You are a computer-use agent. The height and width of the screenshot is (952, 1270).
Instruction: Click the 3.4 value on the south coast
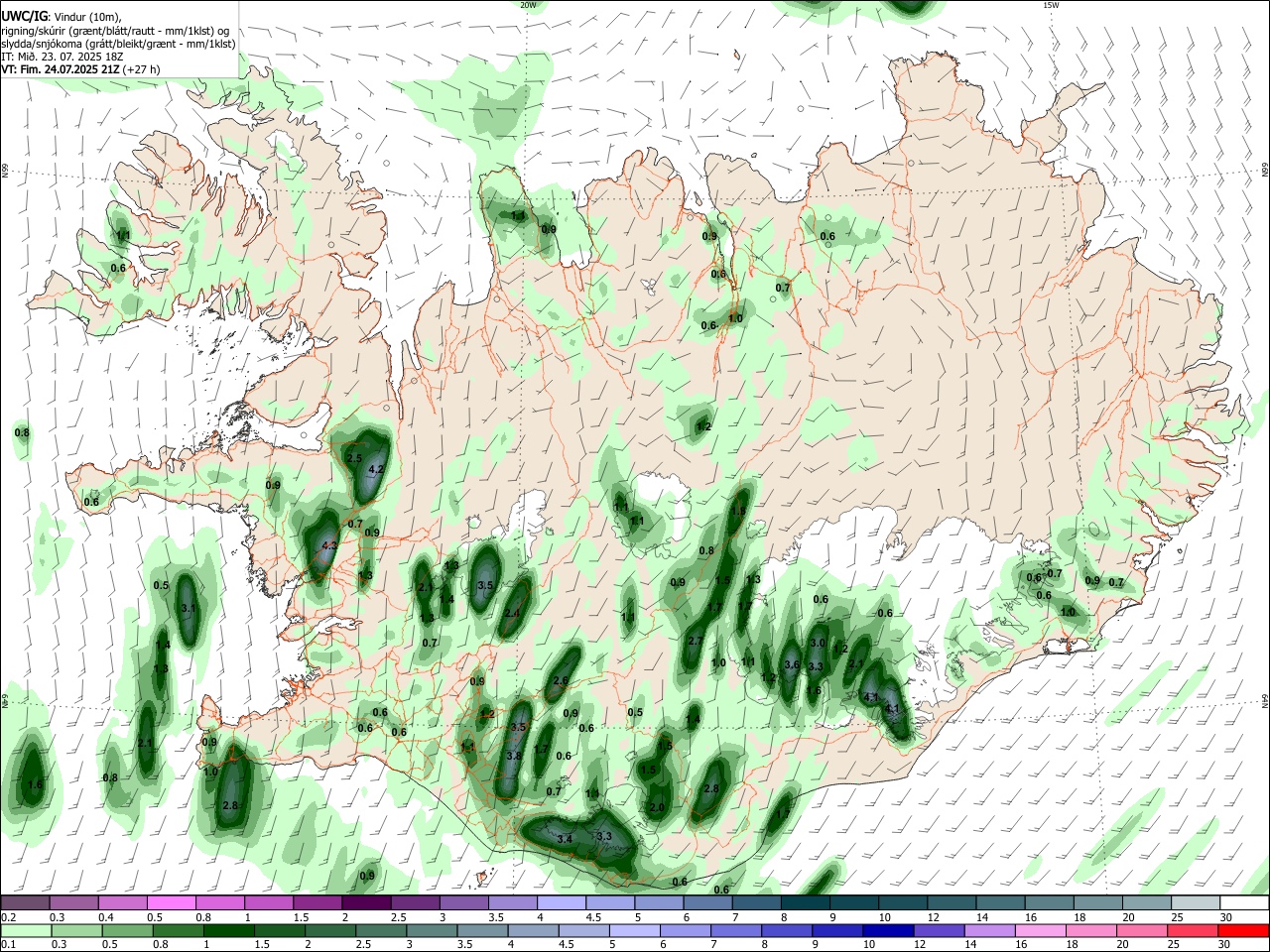[x=565, y=839]
